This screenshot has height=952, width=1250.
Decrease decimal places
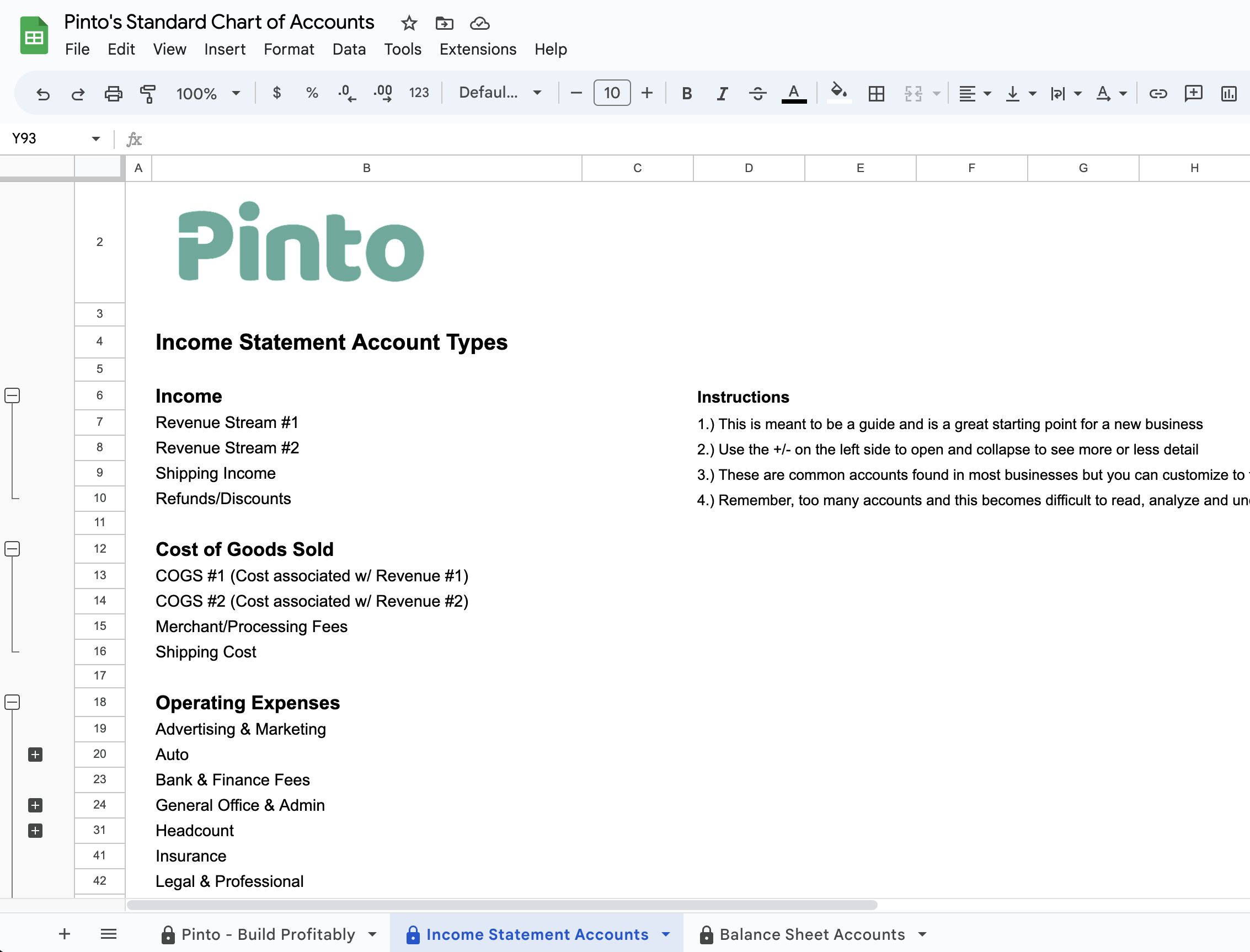coord(347,93)
